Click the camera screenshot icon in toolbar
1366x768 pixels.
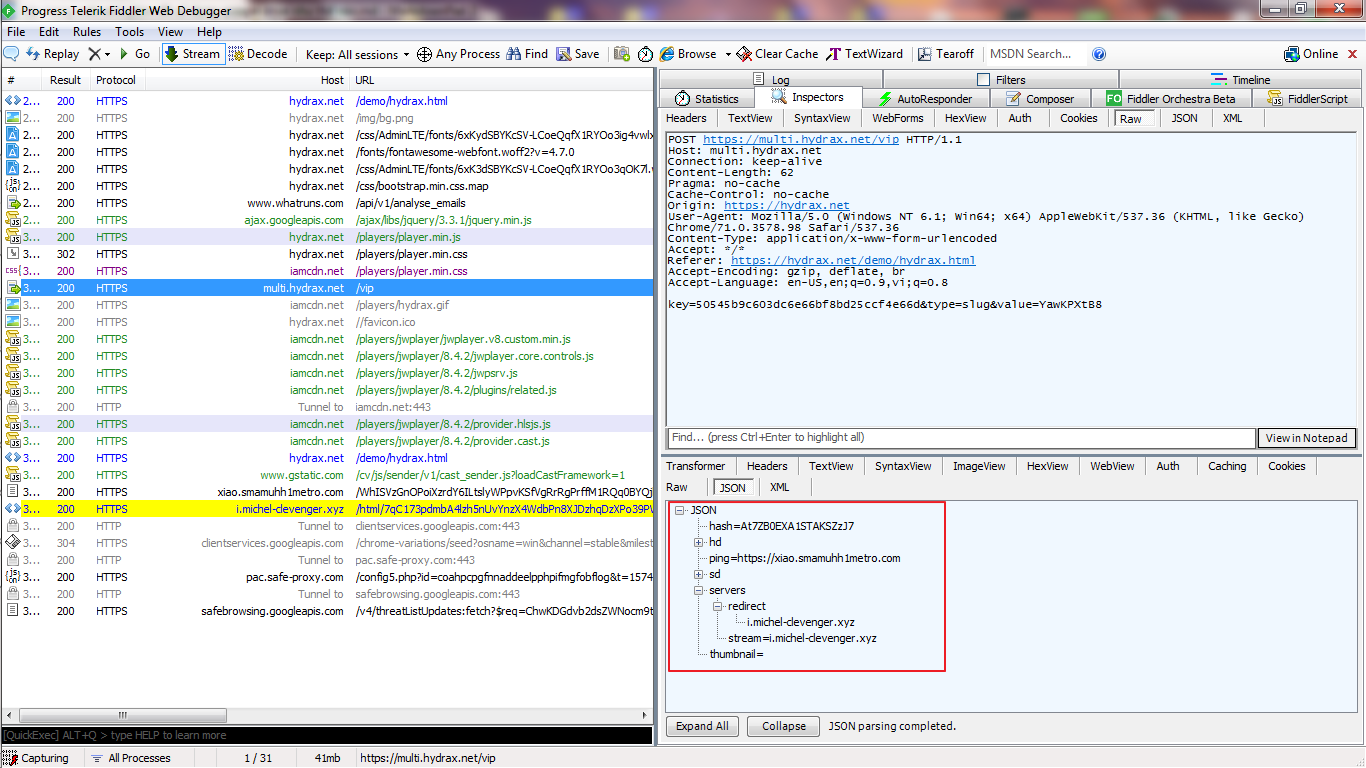(622, 54)
